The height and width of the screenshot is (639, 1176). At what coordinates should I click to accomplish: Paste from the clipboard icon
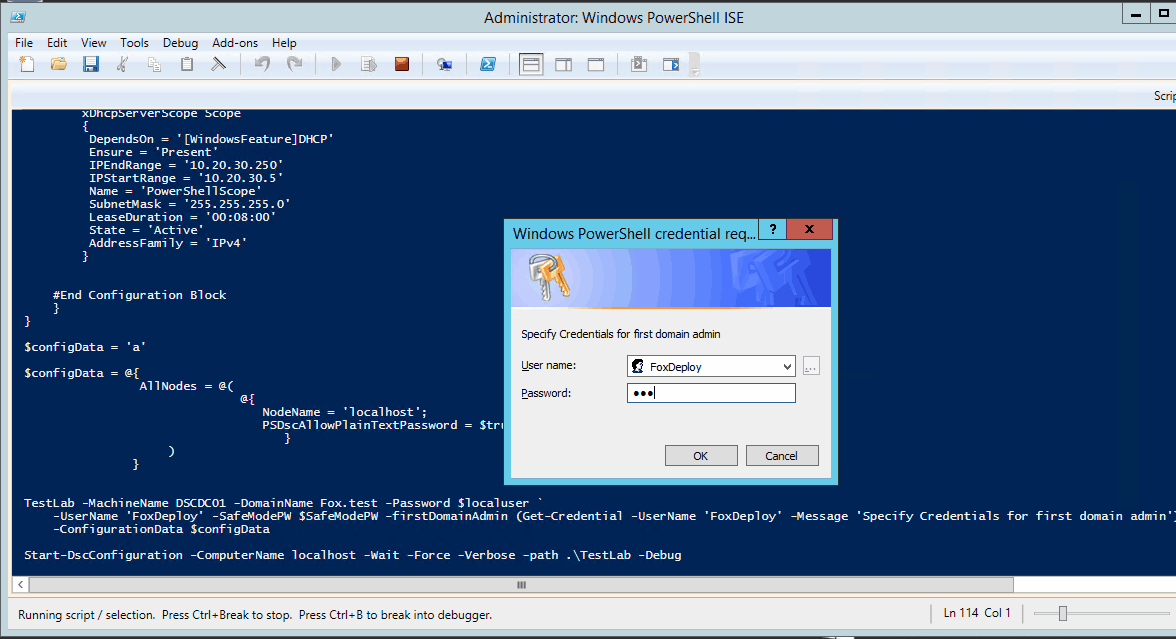[187, 64]
